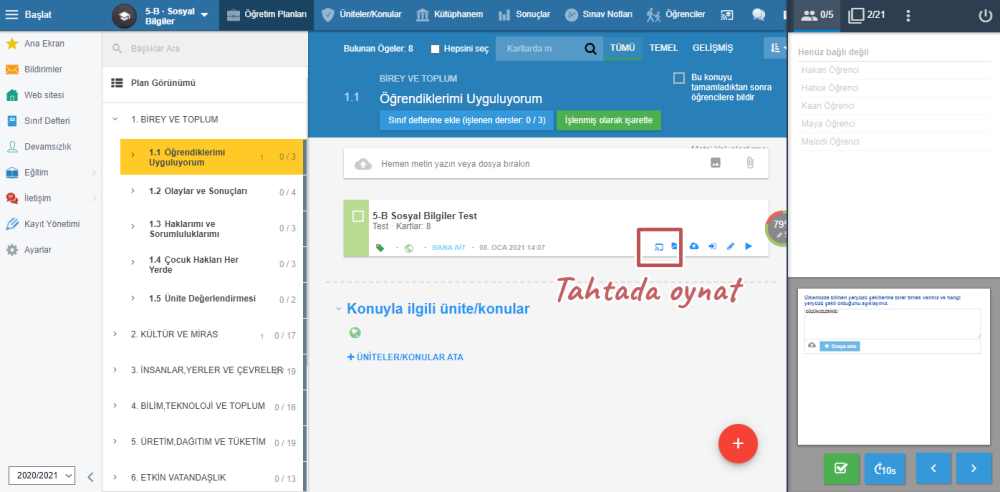The height and width of the screenshot is (492, 1000).
Task: Select the 5-B Sosyal Bilgiler Test checkbox
Action: (358, 216)
